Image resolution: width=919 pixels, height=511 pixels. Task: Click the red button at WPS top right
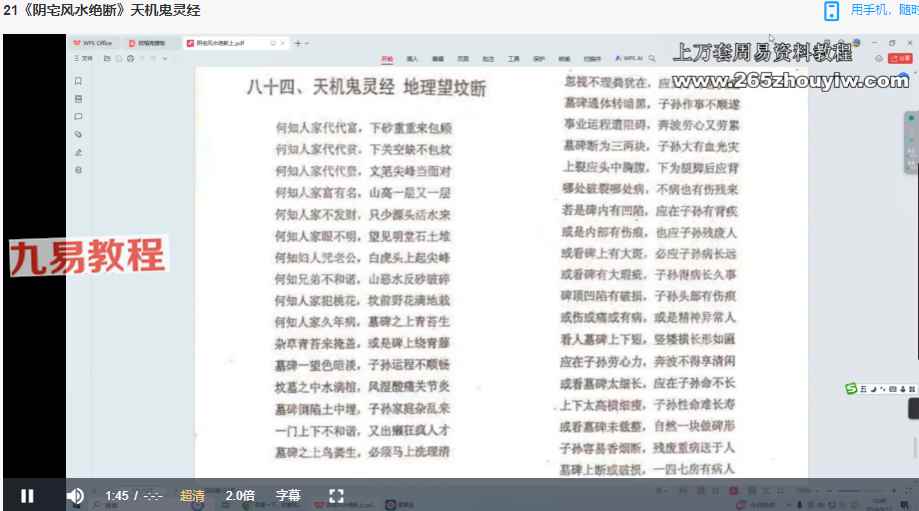900,58
